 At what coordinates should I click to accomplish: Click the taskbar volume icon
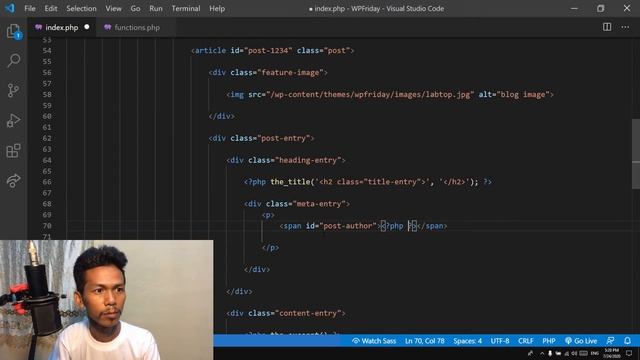[574, 353]
